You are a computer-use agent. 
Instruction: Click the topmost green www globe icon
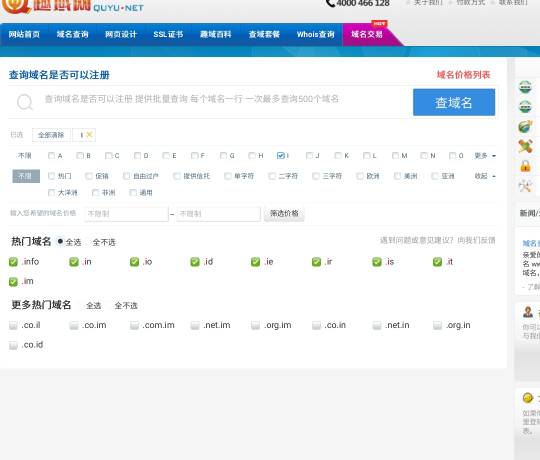pyautogui.click(x=525, y=87)
